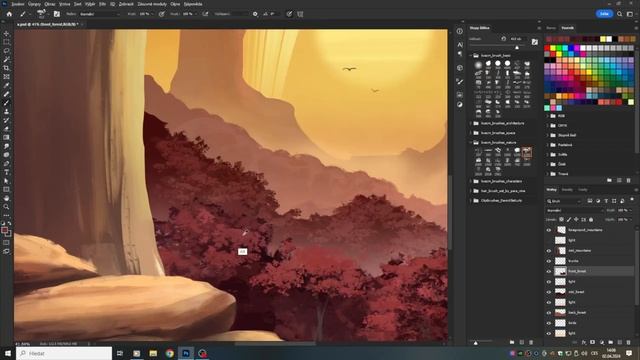Open Windows Start menu
Screen dimensions: 640x360
[8, 353]
